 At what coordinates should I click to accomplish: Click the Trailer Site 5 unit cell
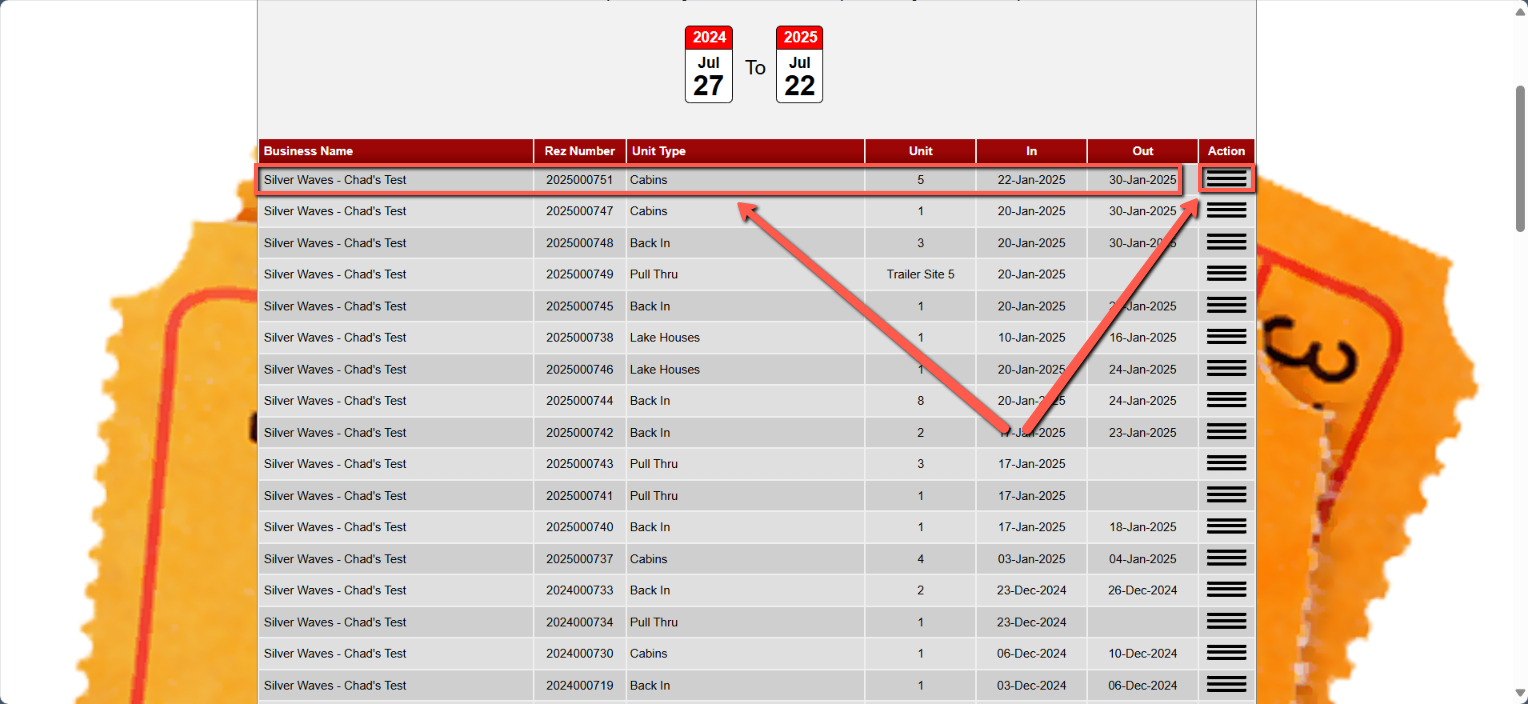pyautogui.click(x=921, y=274)
